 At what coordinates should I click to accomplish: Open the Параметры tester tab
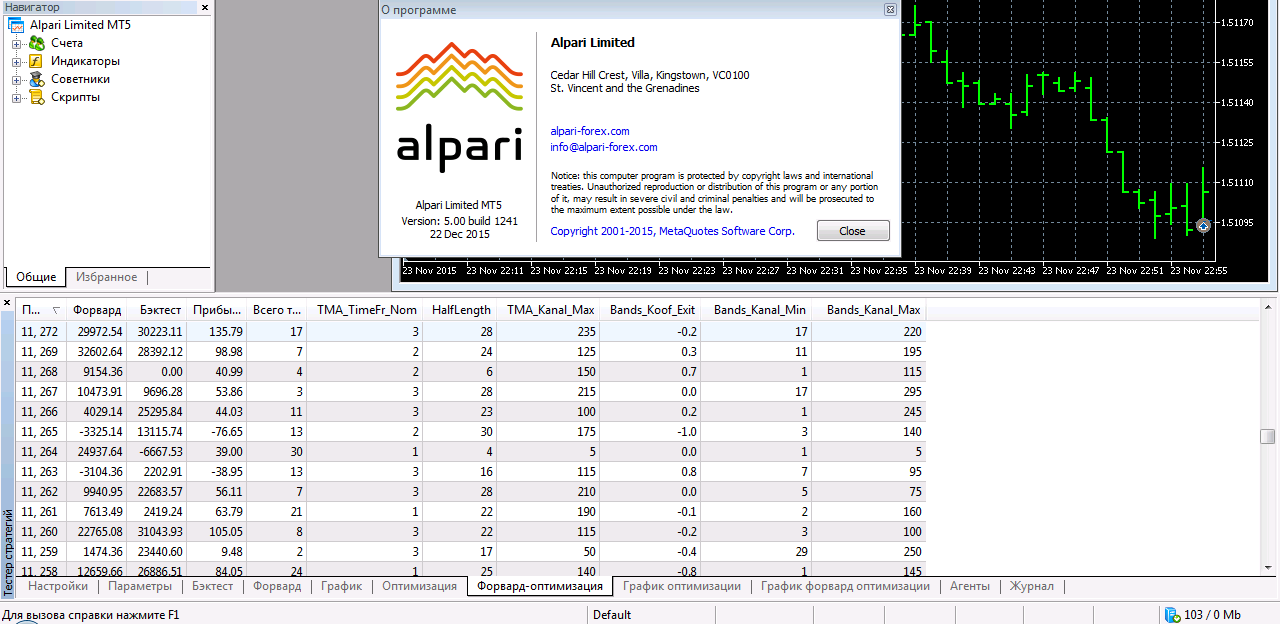point(140,586)
